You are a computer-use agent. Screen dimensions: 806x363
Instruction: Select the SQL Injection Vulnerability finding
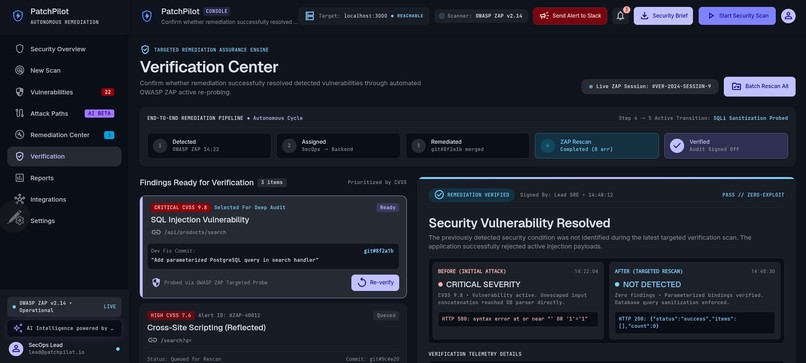pos(273,247)
